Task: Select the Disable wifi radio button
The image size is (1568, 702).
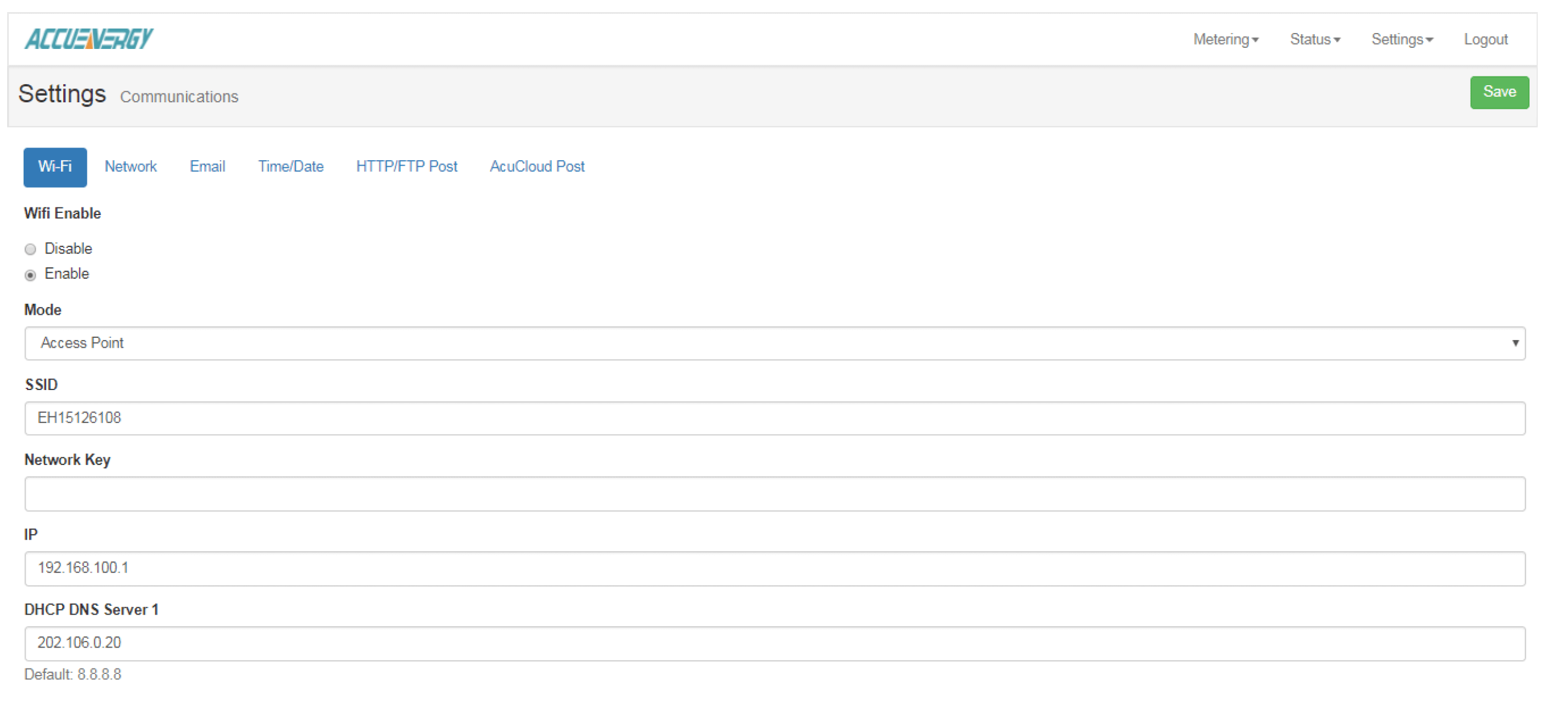Action: click(x=30, y=249)
